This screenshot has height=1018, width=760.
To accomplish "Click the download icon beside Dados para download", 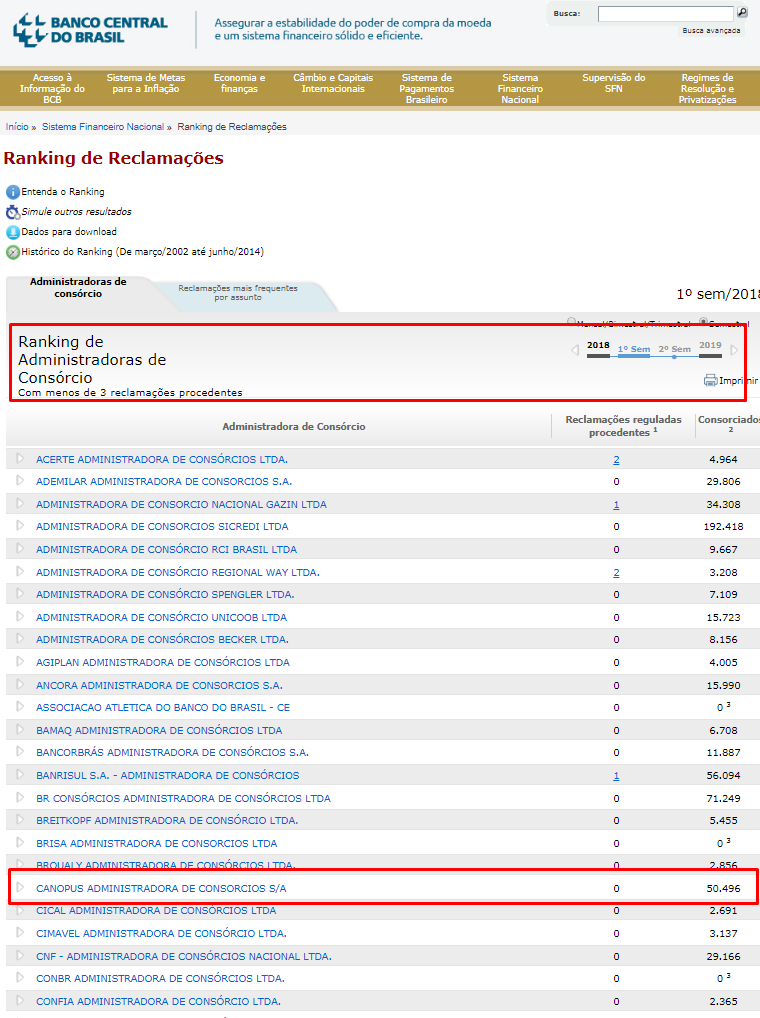I will point(12,232).
